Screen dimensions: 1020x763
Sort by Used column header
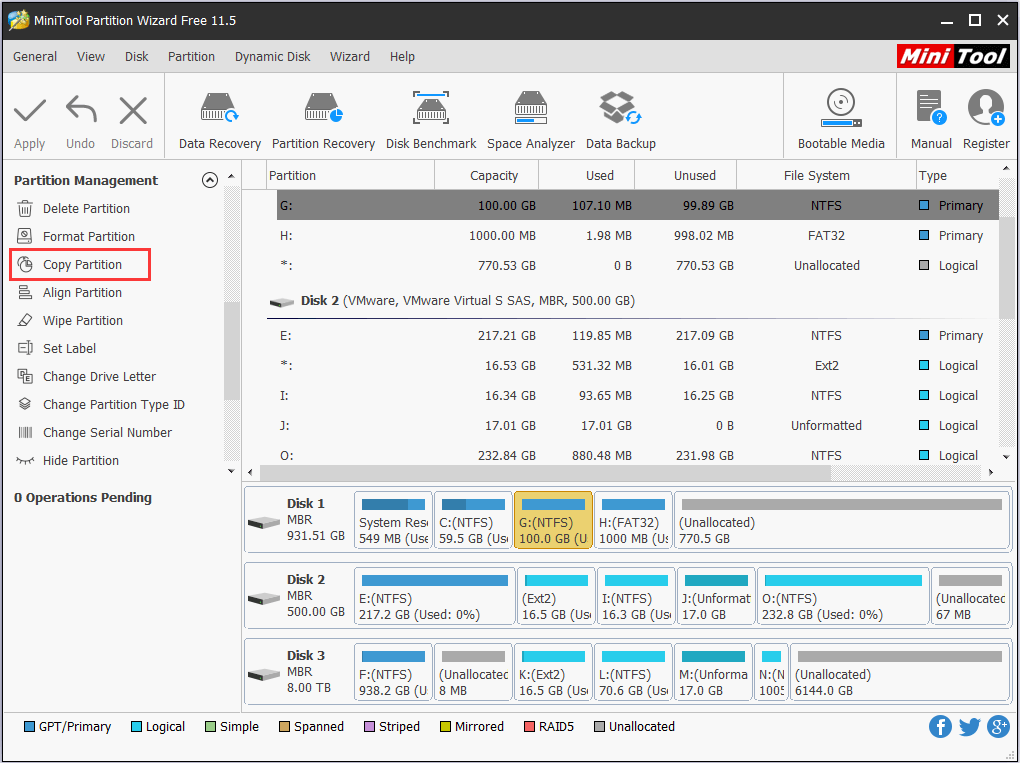(587, 176)
